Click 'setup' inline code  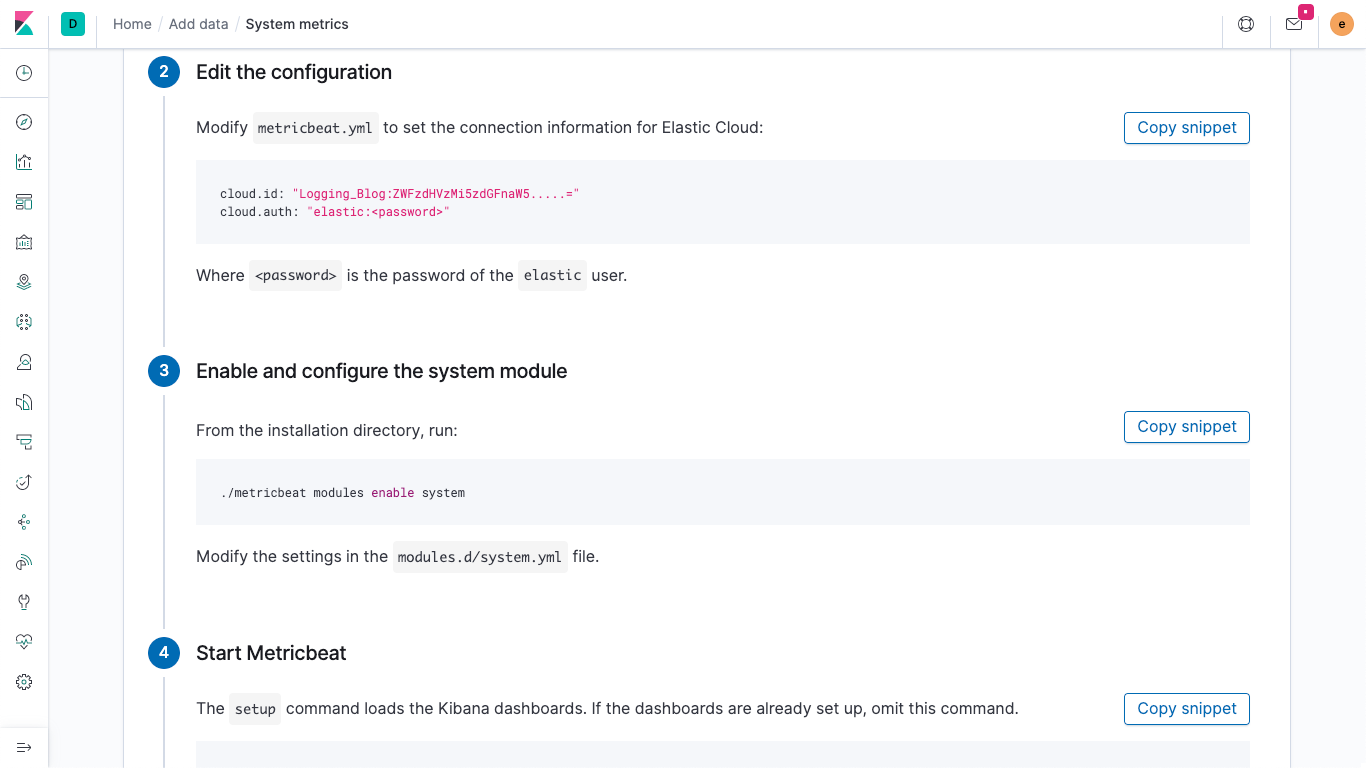tap(255, 709)
